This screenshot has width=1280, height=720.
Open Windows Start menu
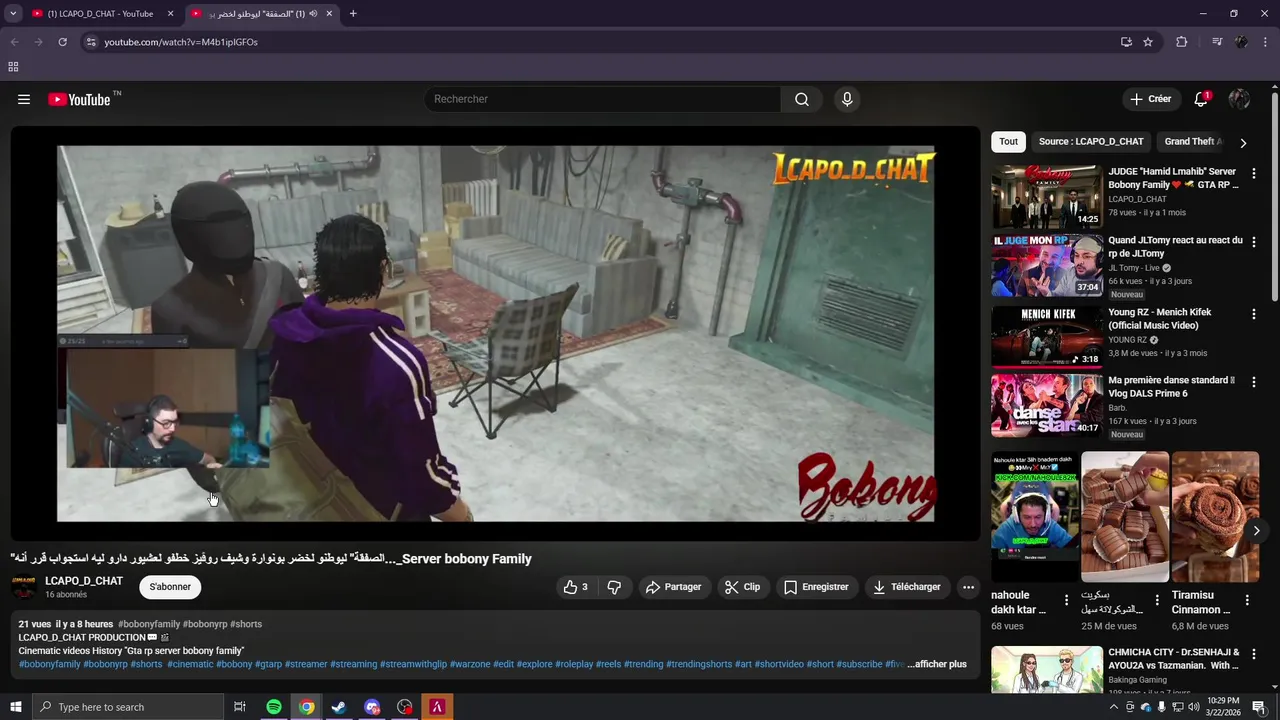(x=14, y=707)
